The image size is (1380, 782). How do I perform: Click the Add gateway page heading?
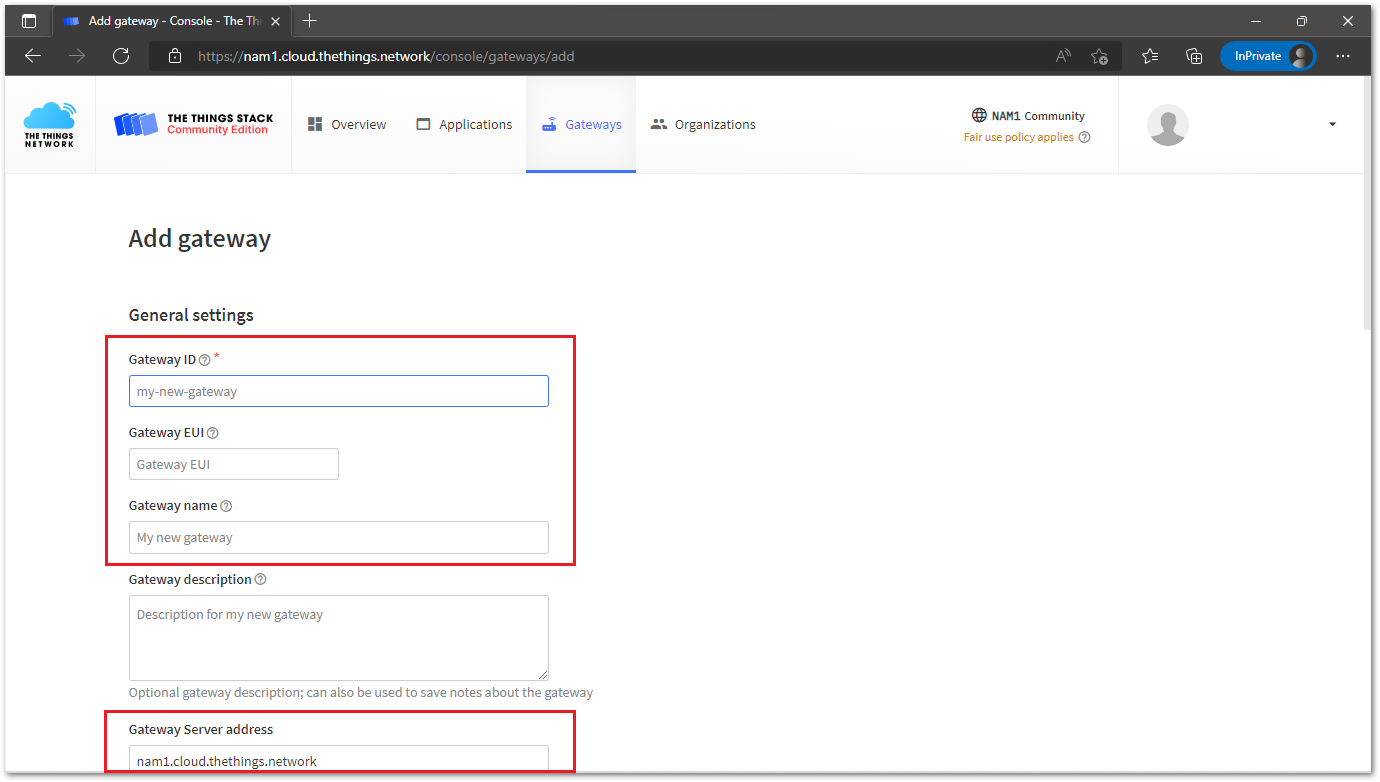point(200,239)
